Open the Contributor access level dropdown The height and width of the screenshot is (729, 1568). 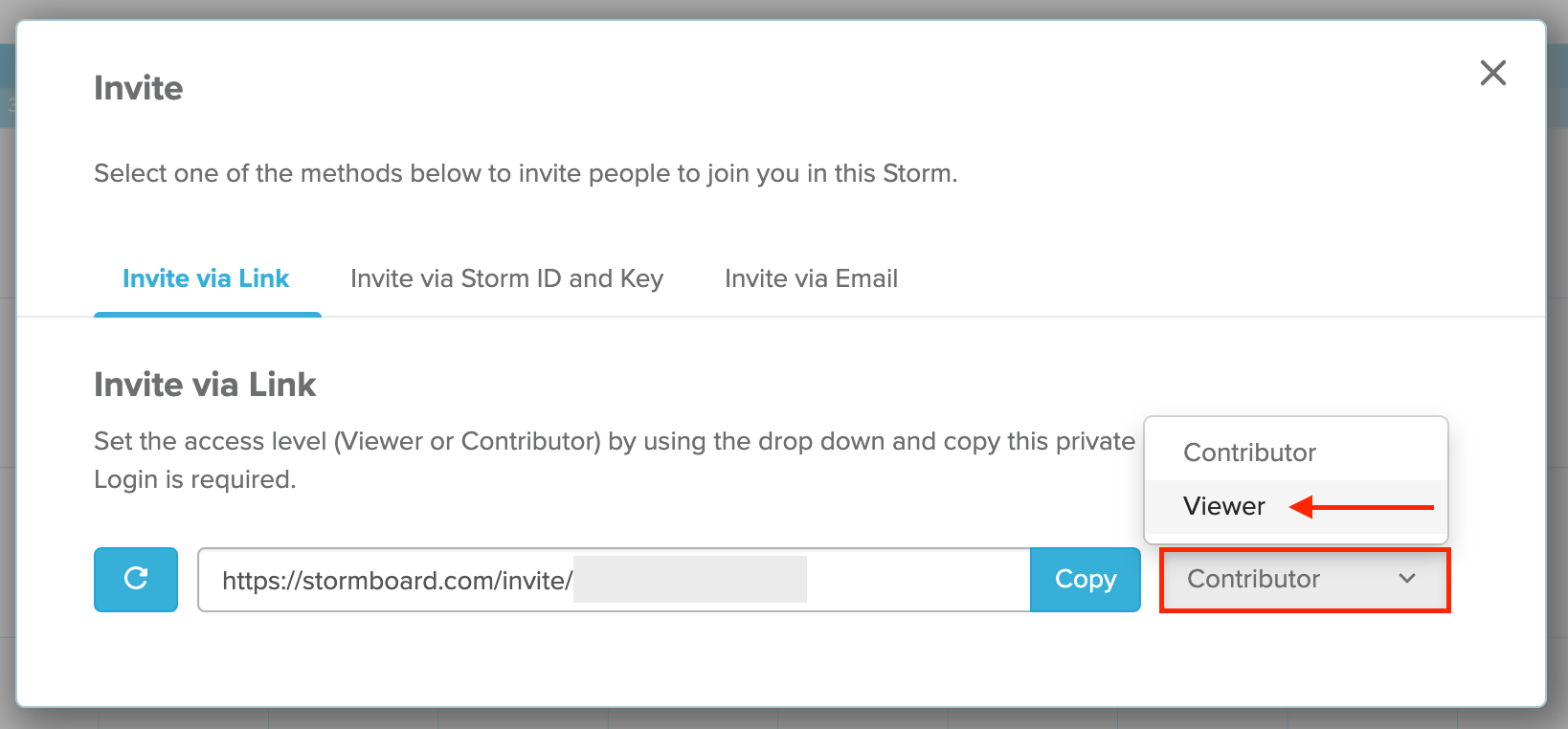coord(1305,580)
